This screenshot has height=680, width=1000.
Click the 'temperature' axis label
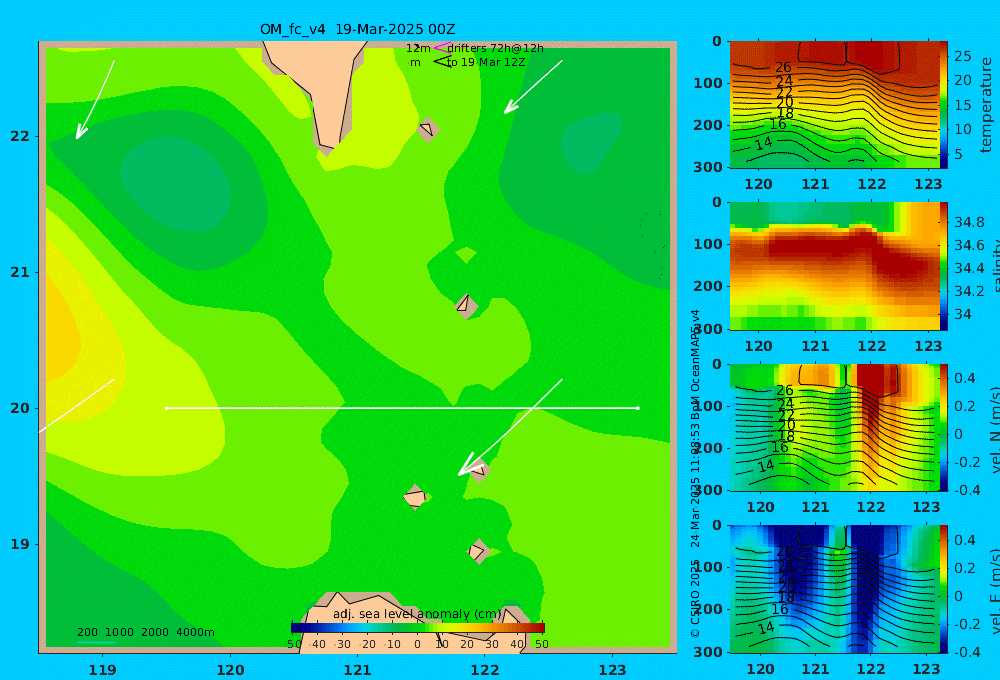pos(986,105)
